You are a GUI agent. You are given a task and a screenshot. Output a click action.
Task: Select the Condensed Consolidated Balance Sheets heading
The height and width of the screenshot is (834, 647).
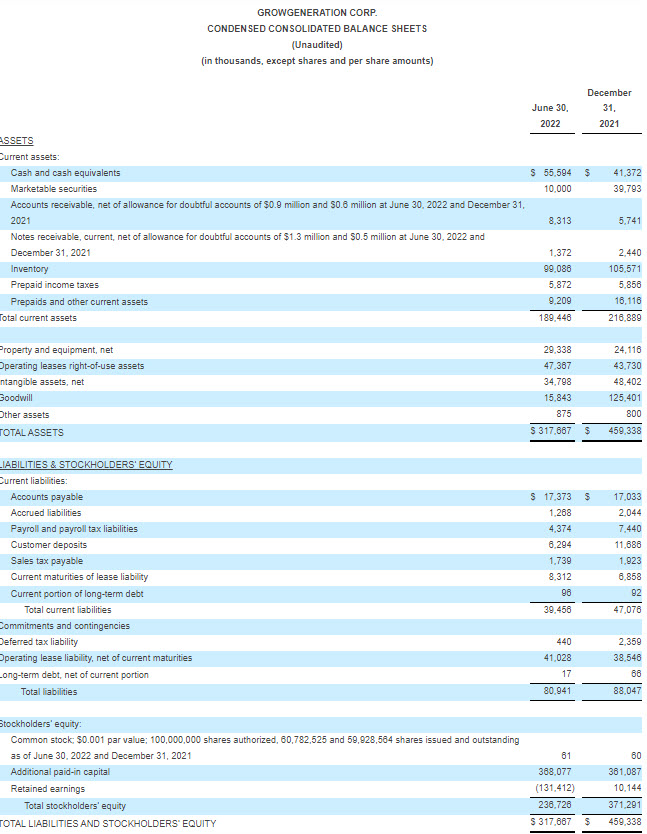tap(317, 28)
